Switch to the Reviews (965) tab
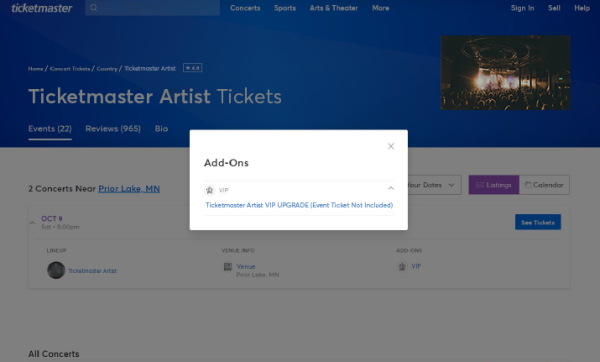 (113, 129)
